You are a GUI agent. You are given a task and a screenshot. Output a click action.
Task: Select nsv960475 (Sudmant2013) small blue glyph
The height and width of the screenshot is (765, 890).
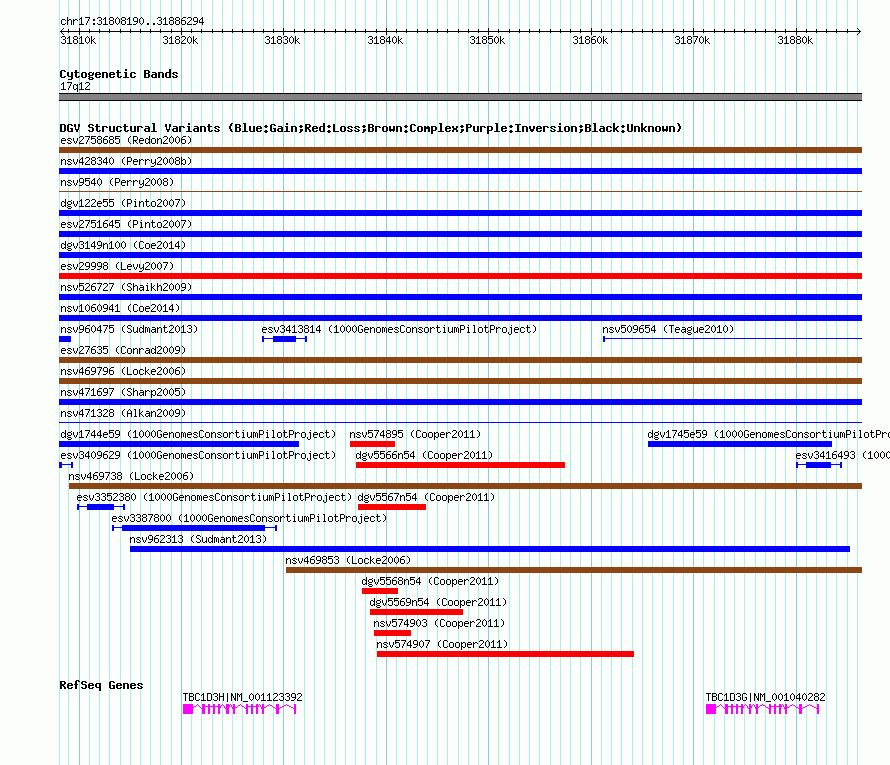click(65, 339)
